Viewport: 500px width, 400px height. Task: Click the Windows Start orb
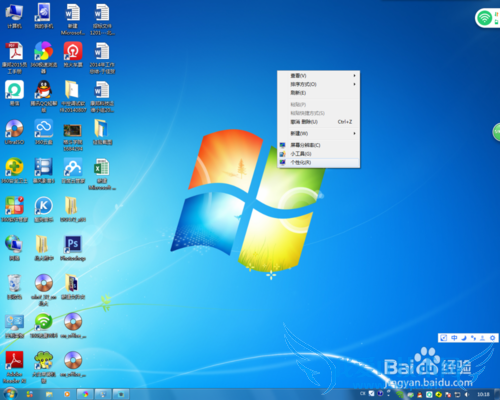(x=10, y=394)
